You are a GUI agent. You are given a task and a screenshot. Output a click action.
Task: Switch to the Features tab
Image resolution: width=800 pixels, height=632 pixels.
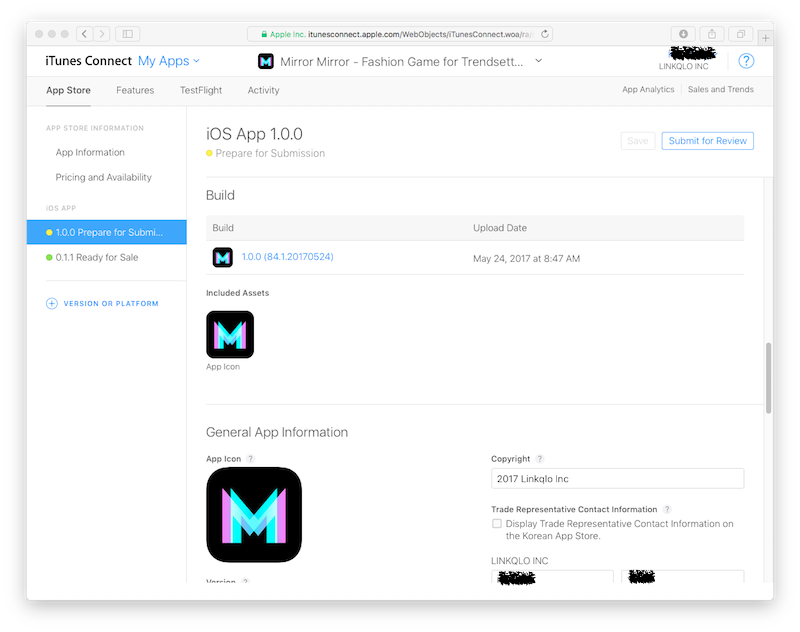pyautogui.click(x=135, y=90)
